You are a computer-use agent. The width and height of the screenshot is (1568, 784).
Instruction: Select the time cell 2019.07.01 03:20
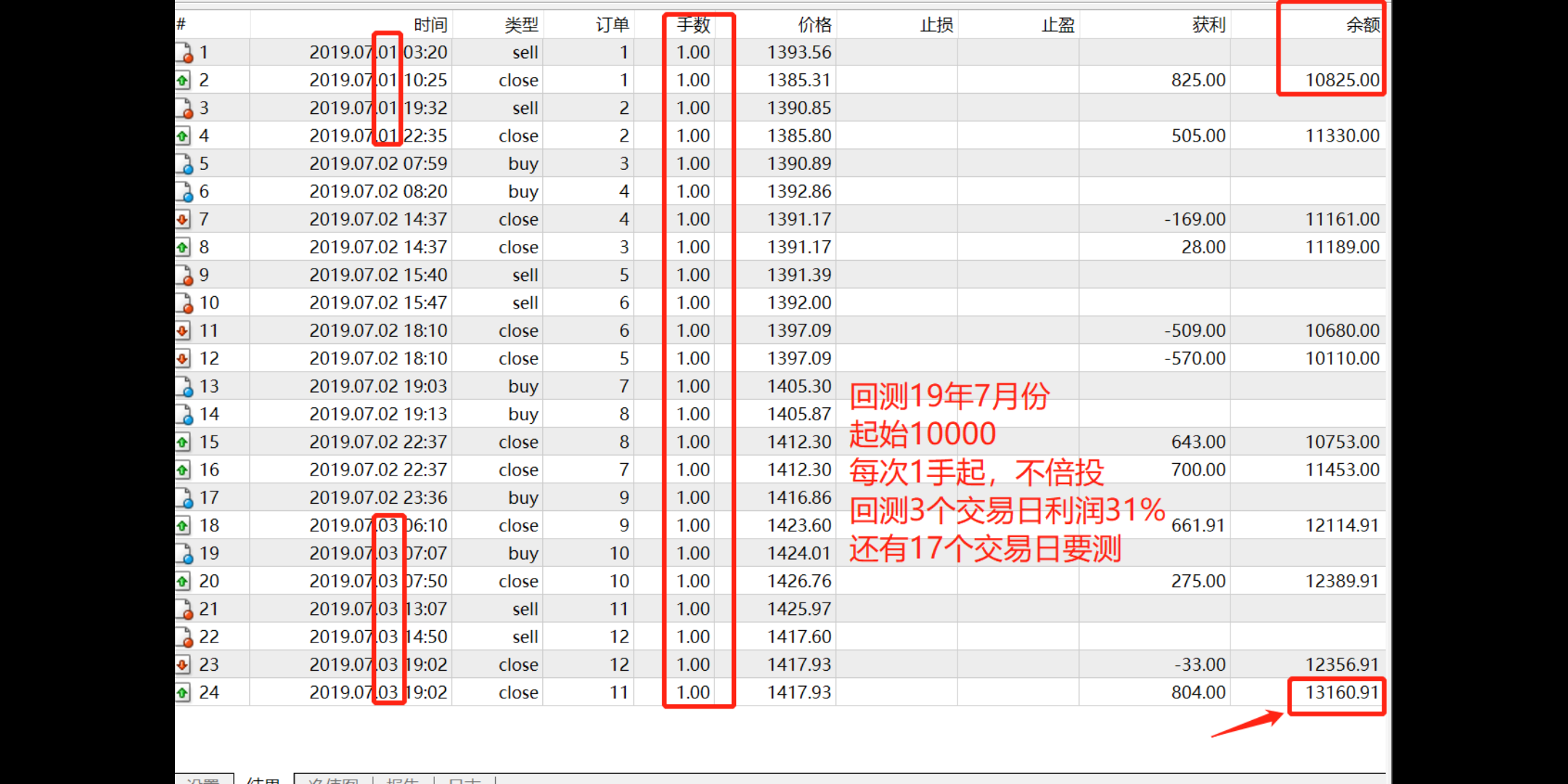pyautogui.click(x=378, y=52)
